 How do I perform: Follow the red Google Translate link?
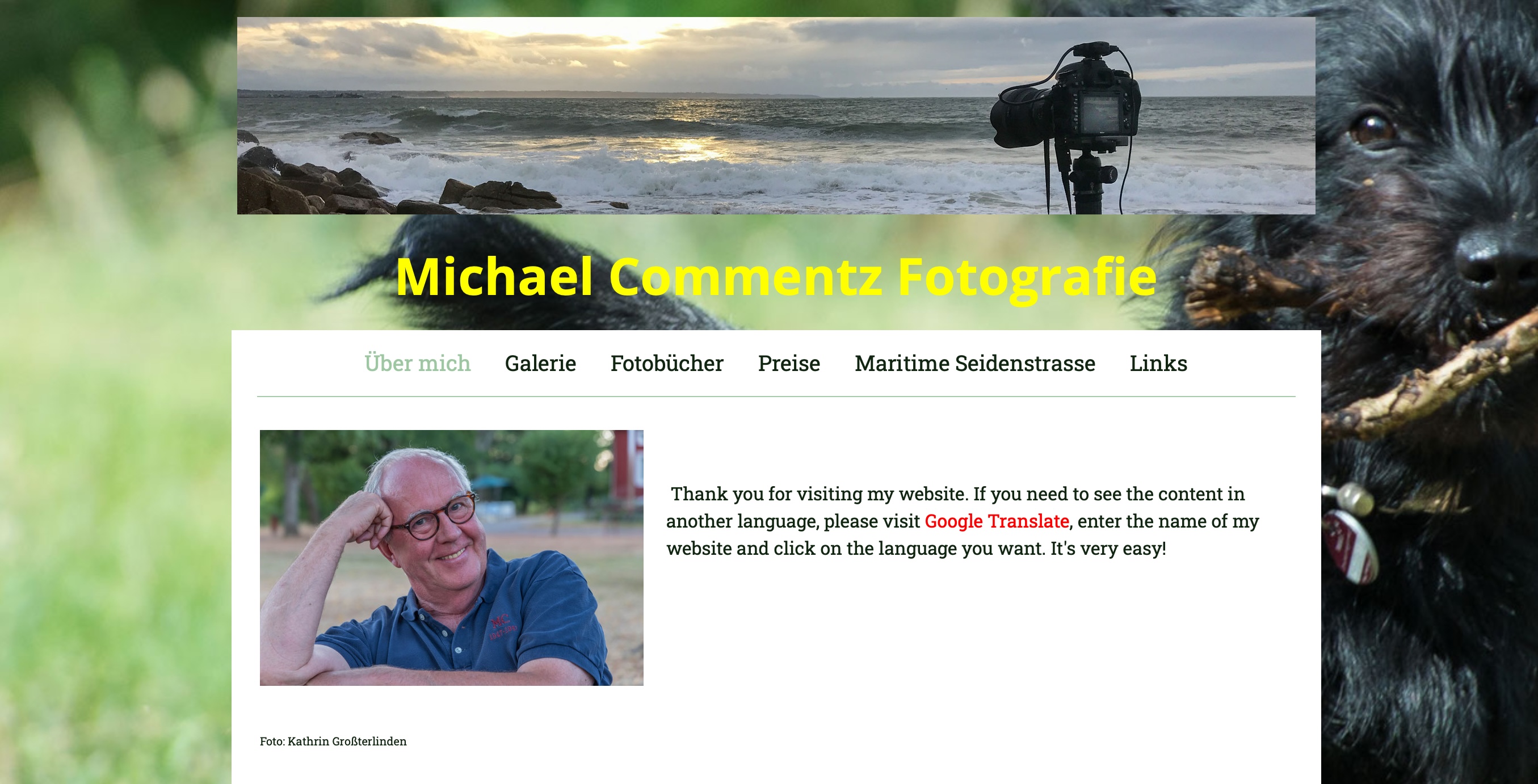tap(997, 521)
